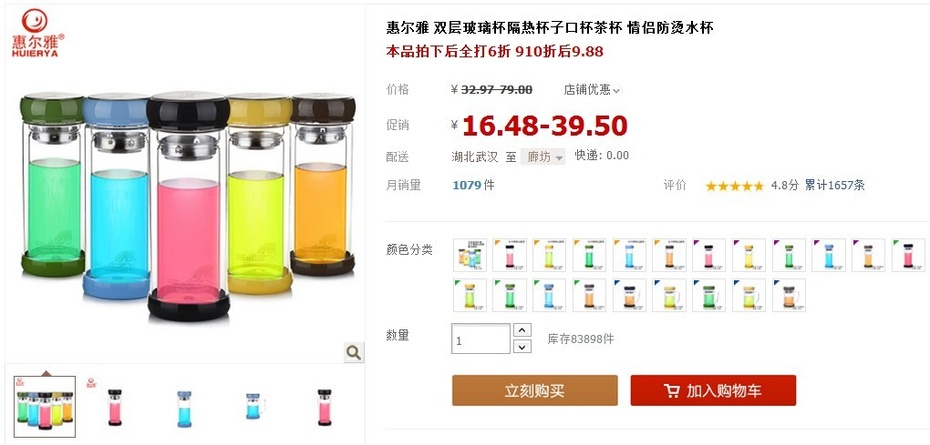Click the magnifier zoom icon on product image
Screen dimensions: 930x445
pos(353,352)
